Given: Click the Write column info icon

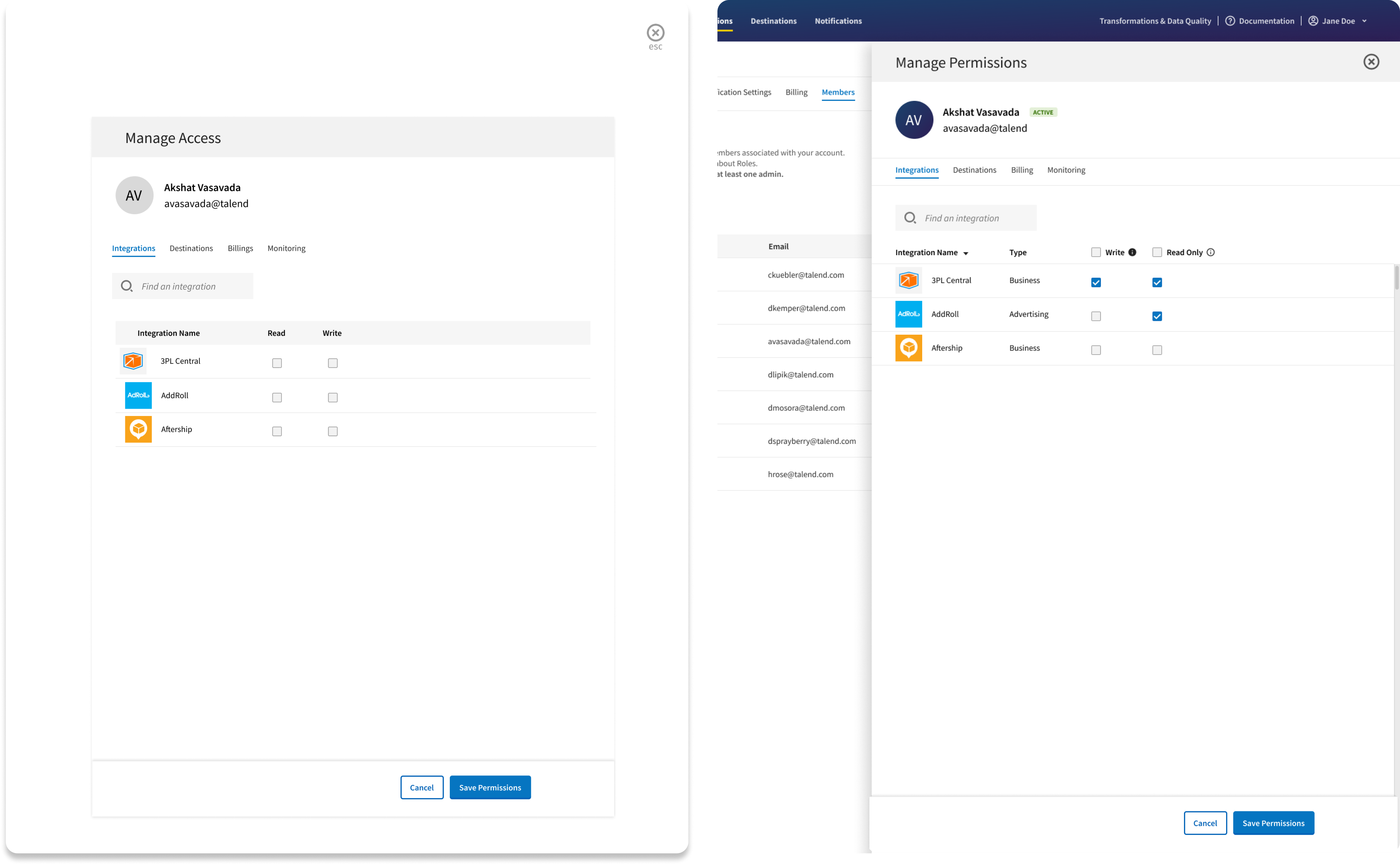Looking at the screenshot, I should 1132,252.
